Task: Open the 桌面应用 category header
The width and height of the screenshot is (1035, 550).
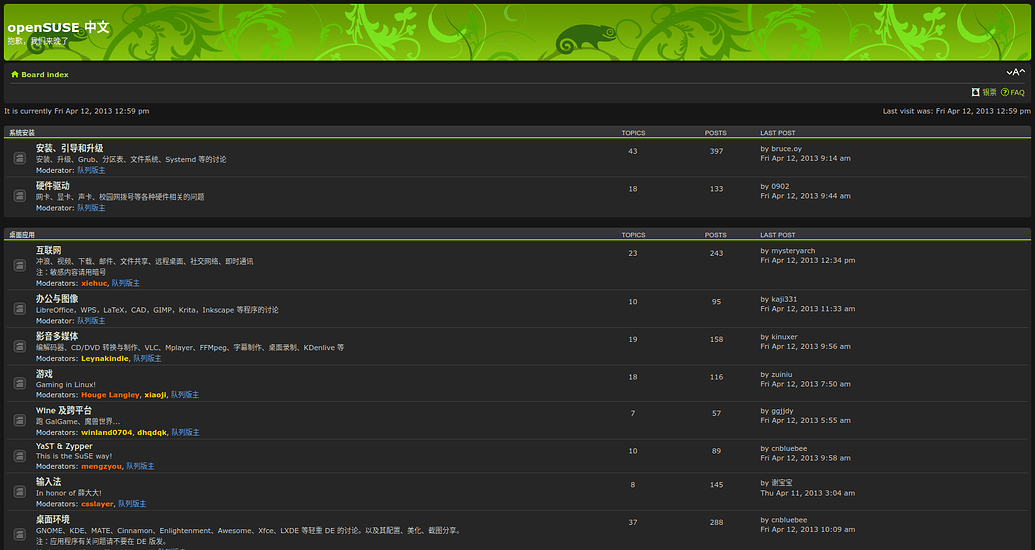Action: tap(22, 235)
